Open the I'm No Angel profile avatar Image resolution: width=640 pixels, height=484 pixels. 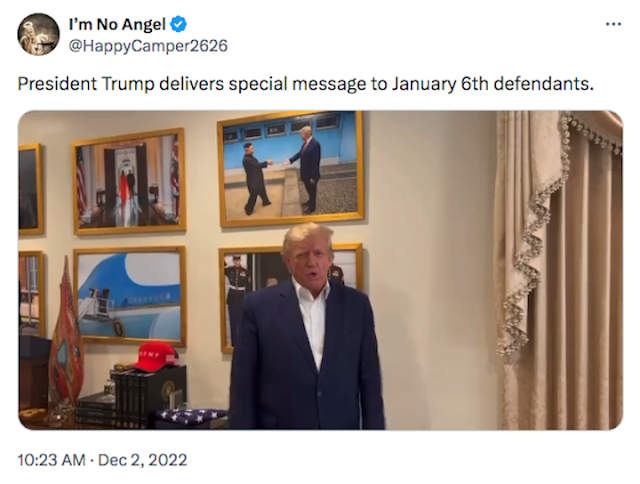pos(38,34)
